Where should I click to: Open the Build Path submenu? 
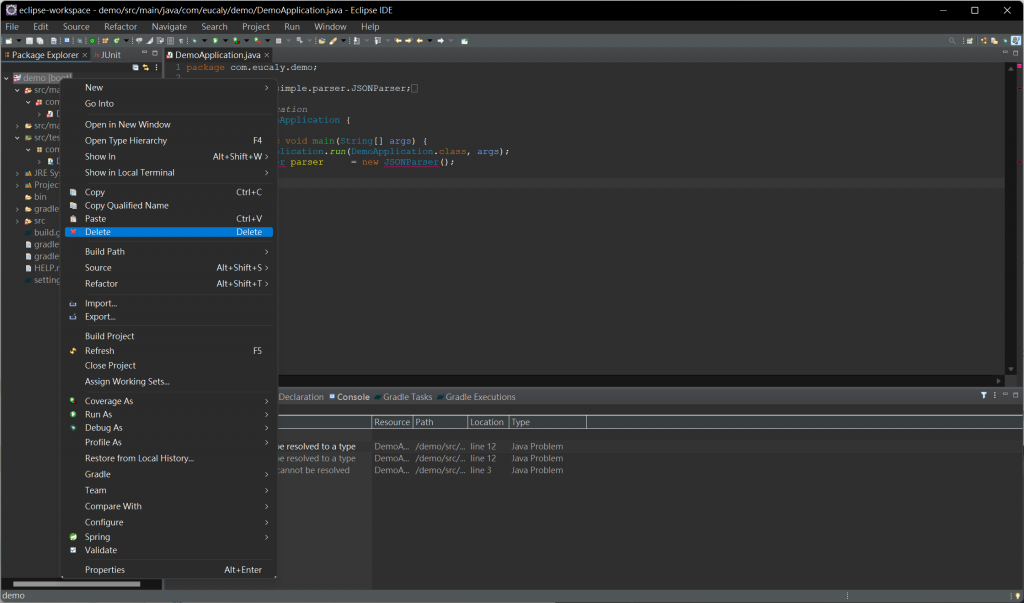click(x=104, y=252)
